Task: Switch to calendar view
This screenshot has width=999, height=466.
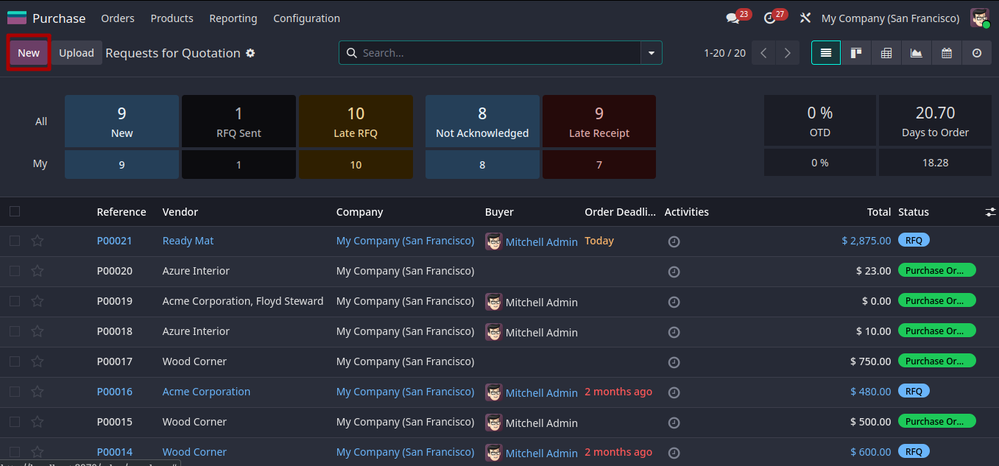Action: (x=947, y=53)
